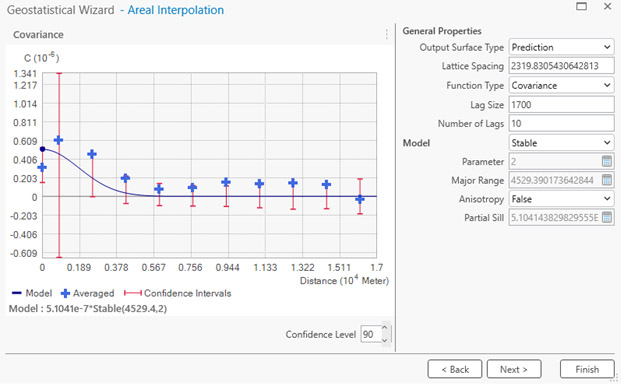Viewport: 621px width, 384px height.
Task: Click the Lattice Spacing input field
Action: pos(561,66)
